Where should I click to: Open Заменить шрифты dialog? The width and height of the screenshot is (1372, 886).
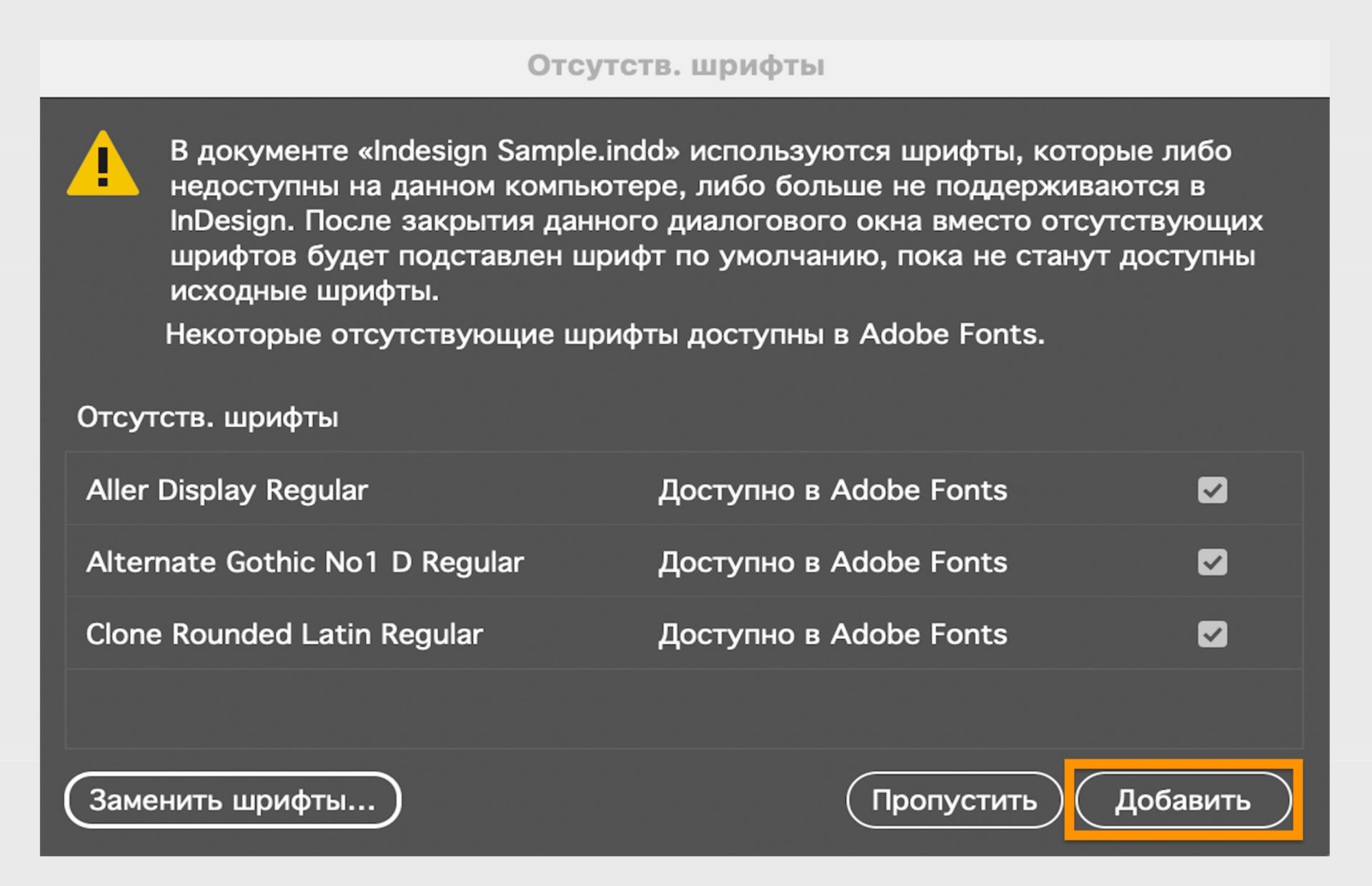232,800
